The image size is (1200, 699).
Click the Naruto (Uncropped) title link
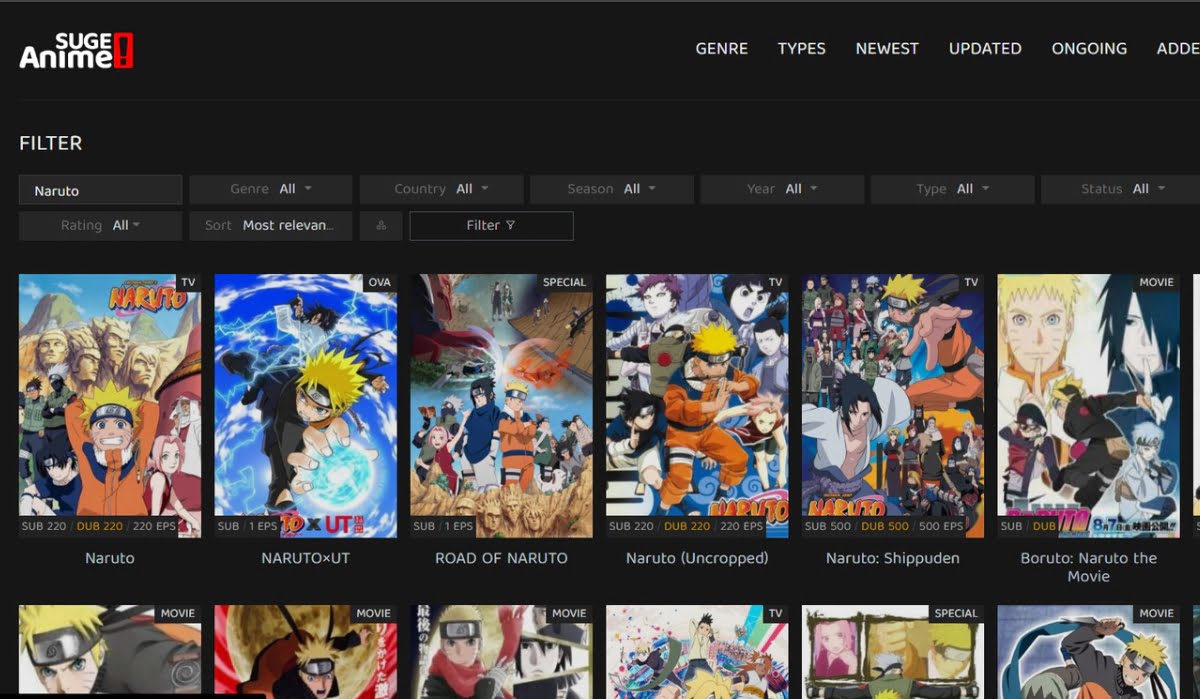[x=697, y=558]
